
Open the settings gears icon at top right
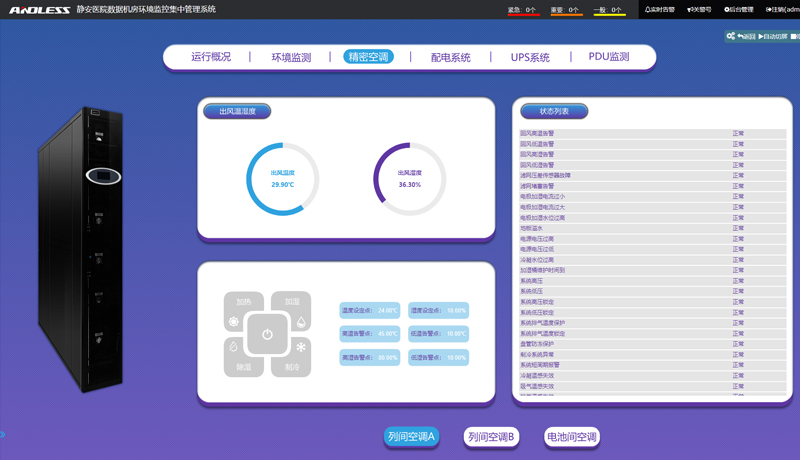tap(731, 37)
